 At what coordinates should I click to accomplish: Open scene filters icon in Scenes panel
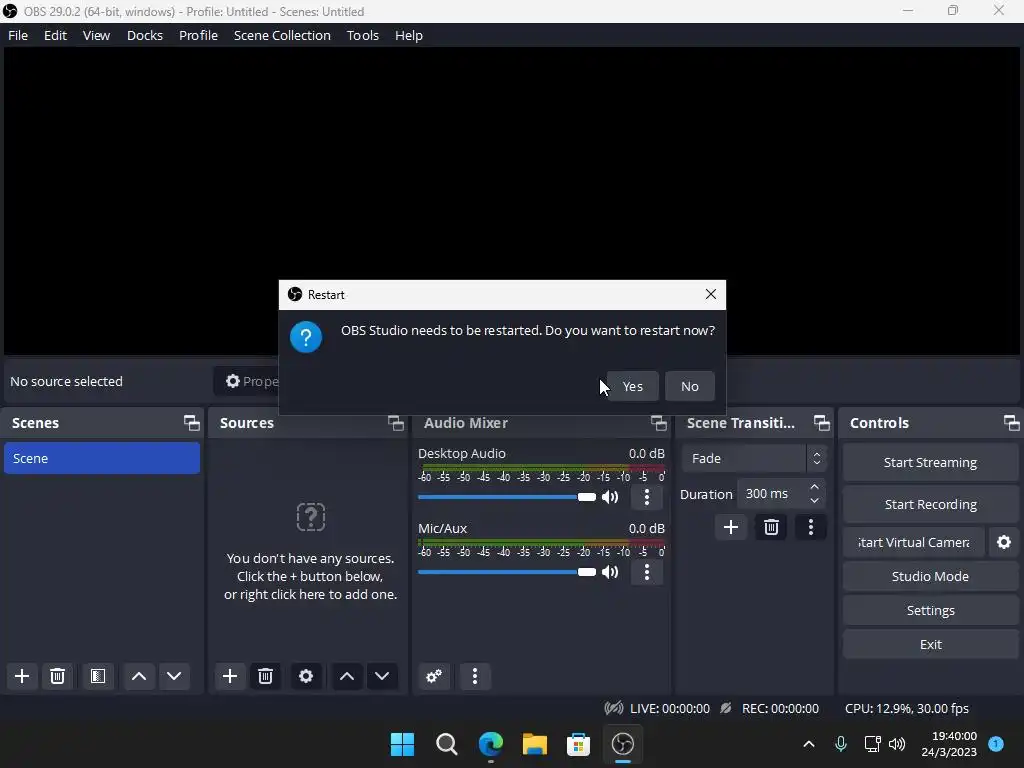(98, 676)
